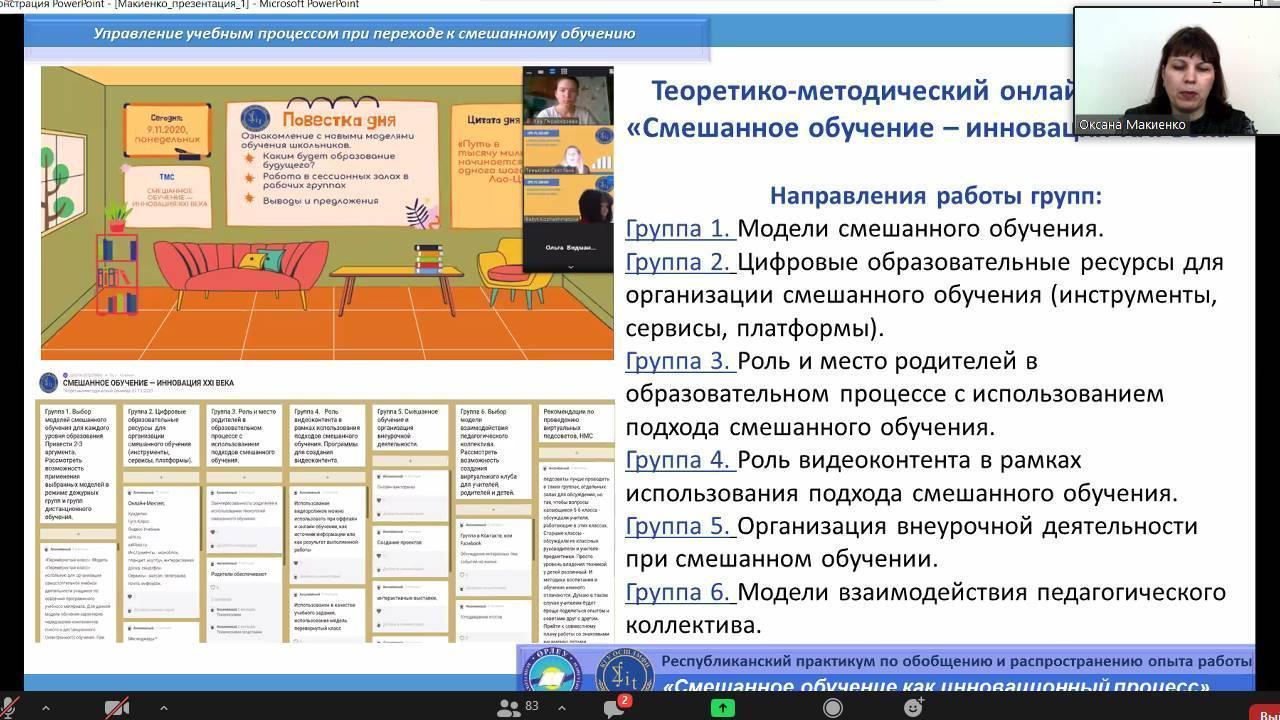This screenshot has height=720, width=1280.
Task: Open the Reactions smiley icon
Action: point(913,708)
